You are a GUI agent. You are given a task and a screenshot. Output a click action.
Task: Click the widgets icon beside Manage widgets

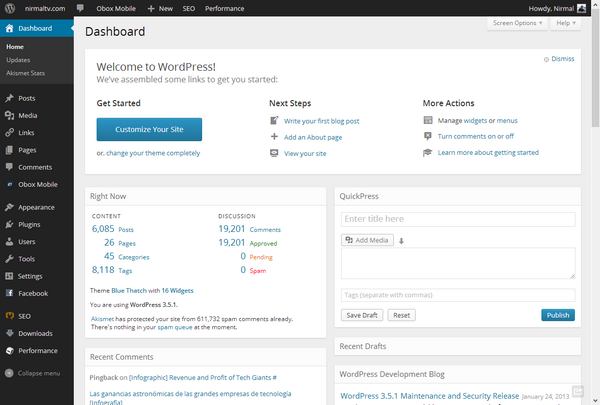[428, 120]
